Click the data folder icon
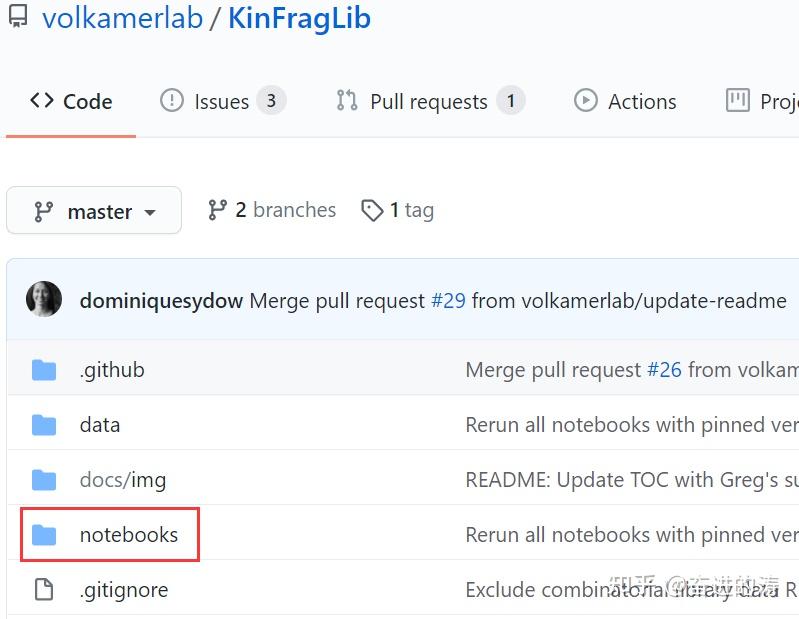The image size is (799, 619). click(x=44, y=425)
